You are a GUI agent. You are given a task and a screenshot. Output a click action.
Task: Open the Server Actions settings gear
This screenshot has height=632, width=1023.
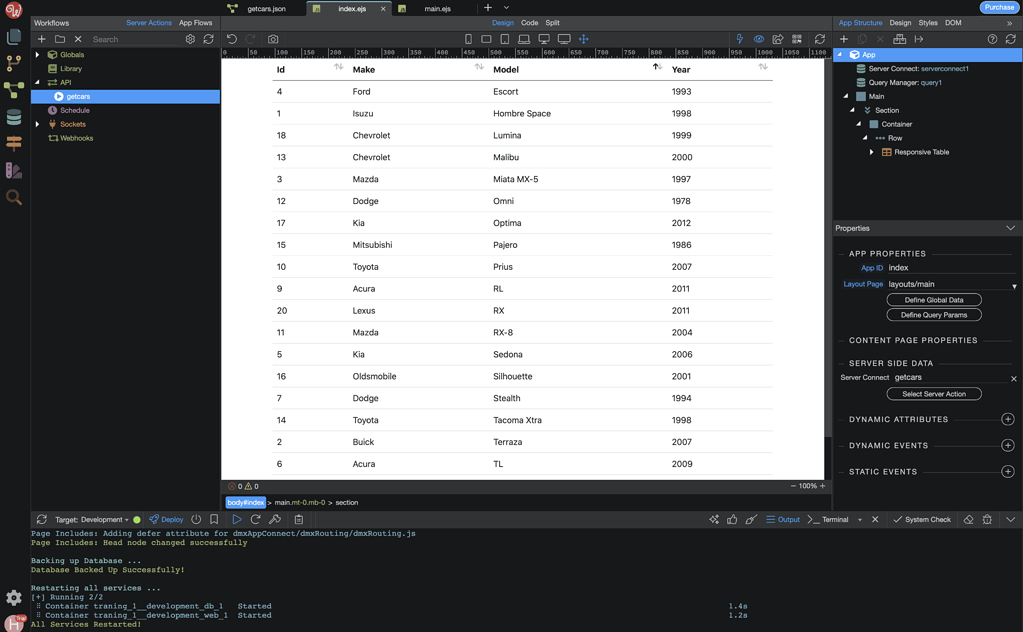pyautogui.click(x=190, y=38)
